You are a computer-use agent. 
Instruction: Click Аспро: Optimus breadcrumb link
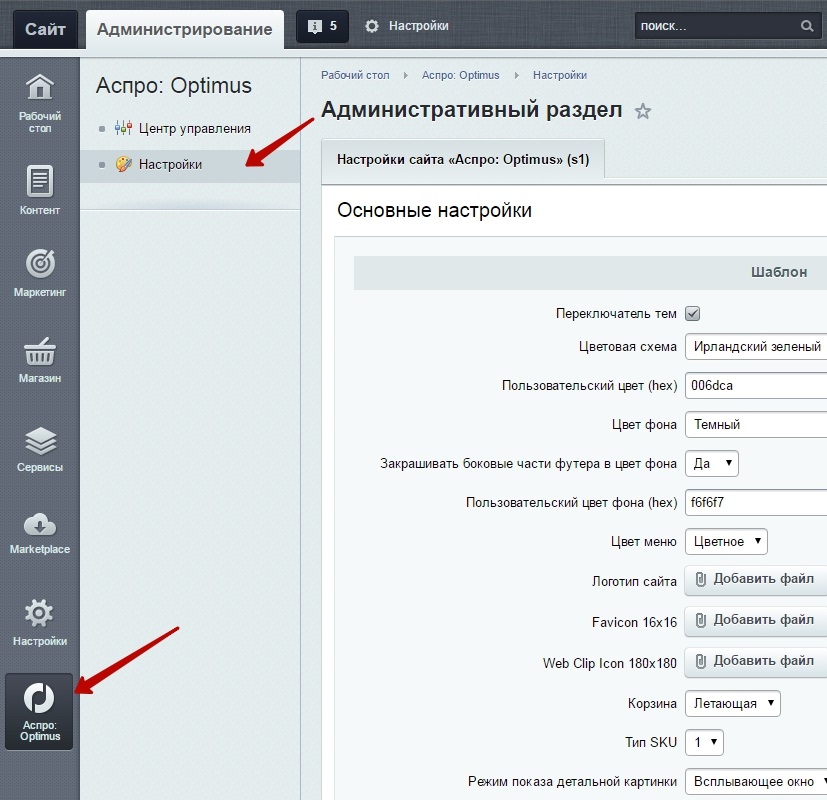(460, 75)
